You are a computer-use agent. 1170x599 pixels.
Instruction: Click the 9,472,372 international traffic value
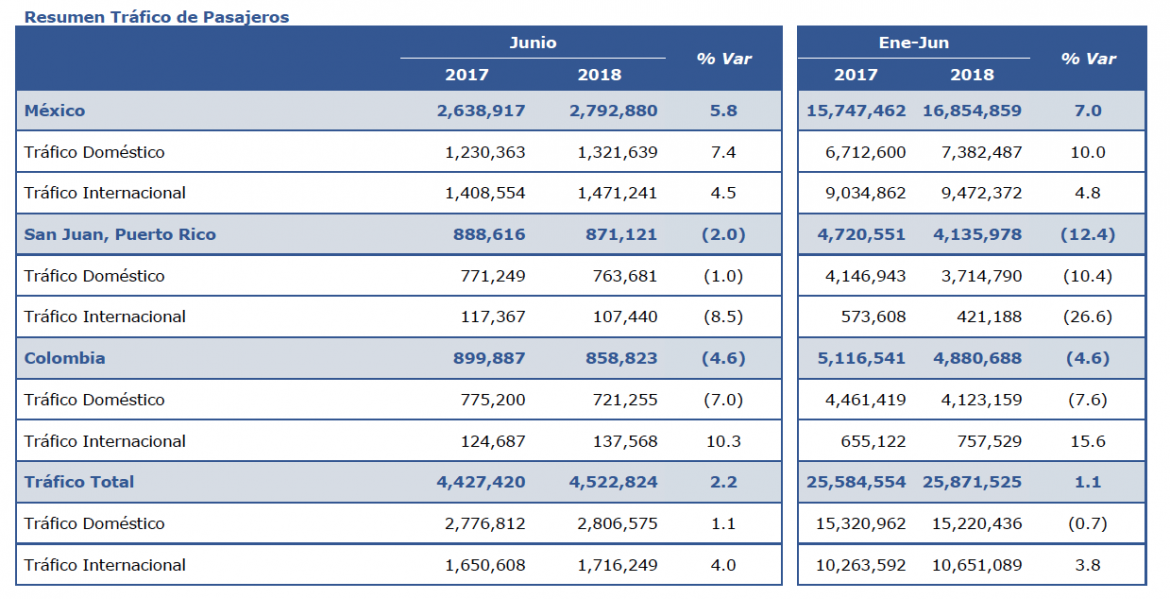pyautogui.click(x=981, y=193)
